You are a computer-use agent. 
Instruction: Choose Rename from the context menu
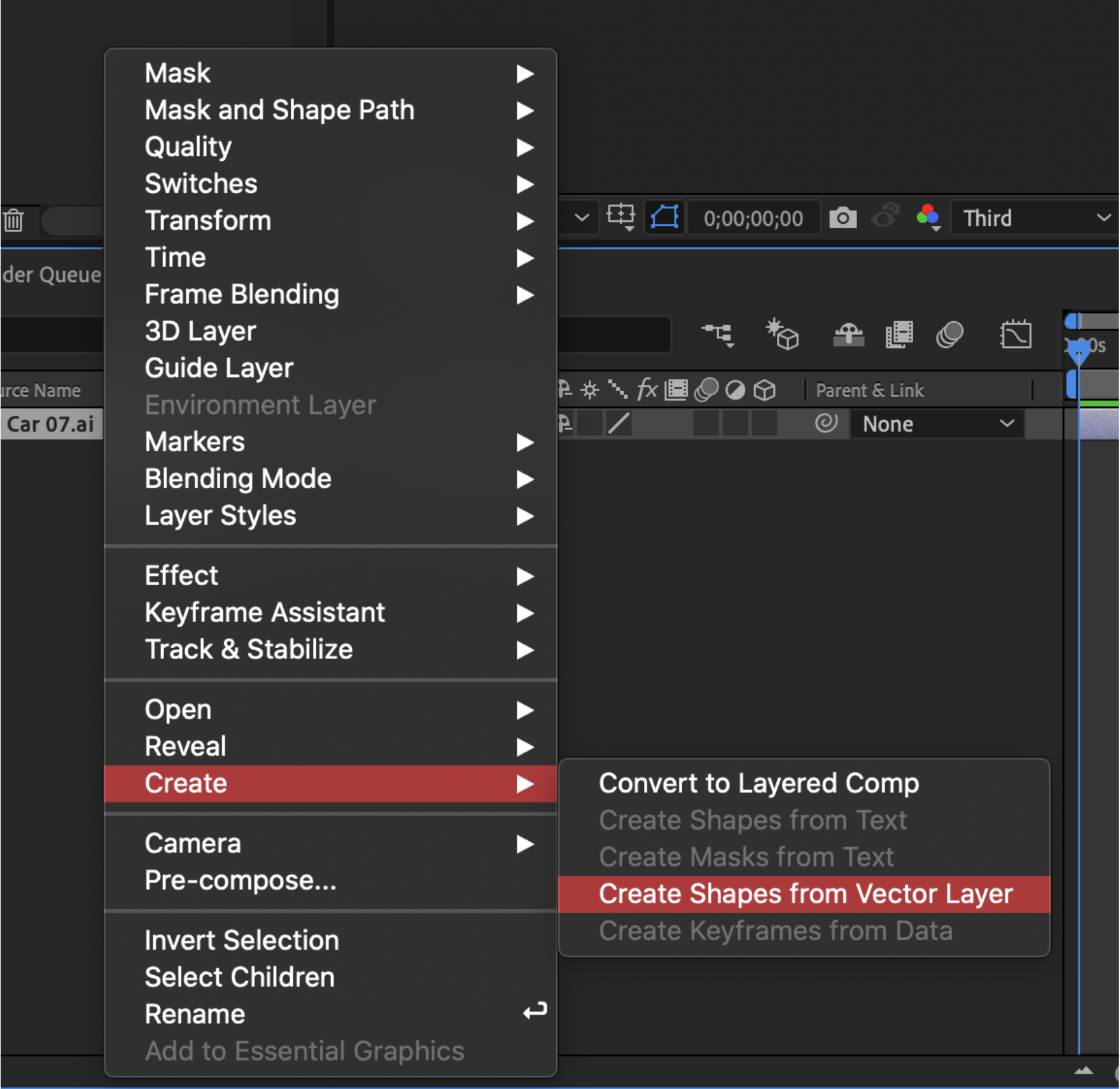point(331,1015)
